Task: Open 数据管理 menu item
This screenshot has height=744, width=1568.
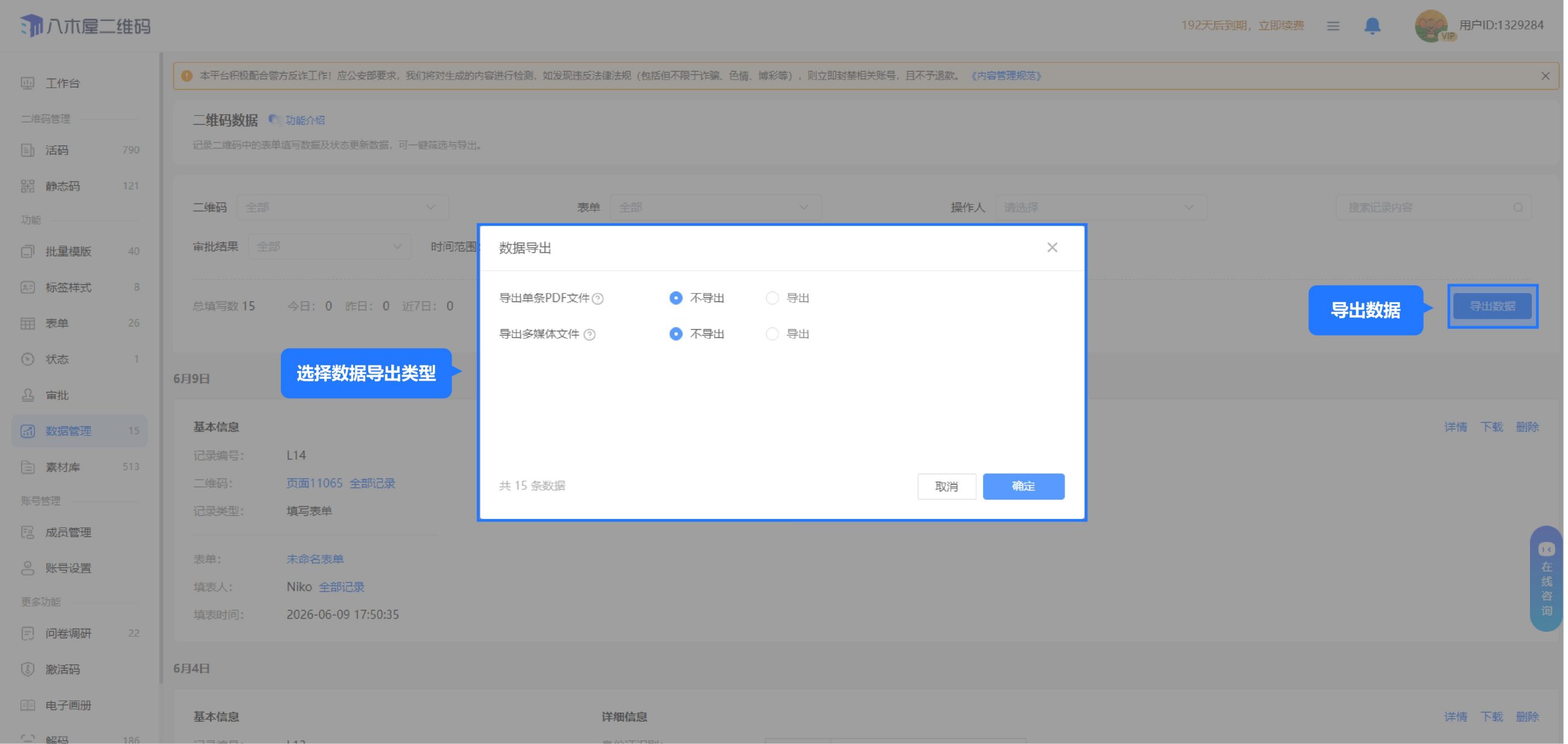Action: pyautogui.click(x=80, y=431)
